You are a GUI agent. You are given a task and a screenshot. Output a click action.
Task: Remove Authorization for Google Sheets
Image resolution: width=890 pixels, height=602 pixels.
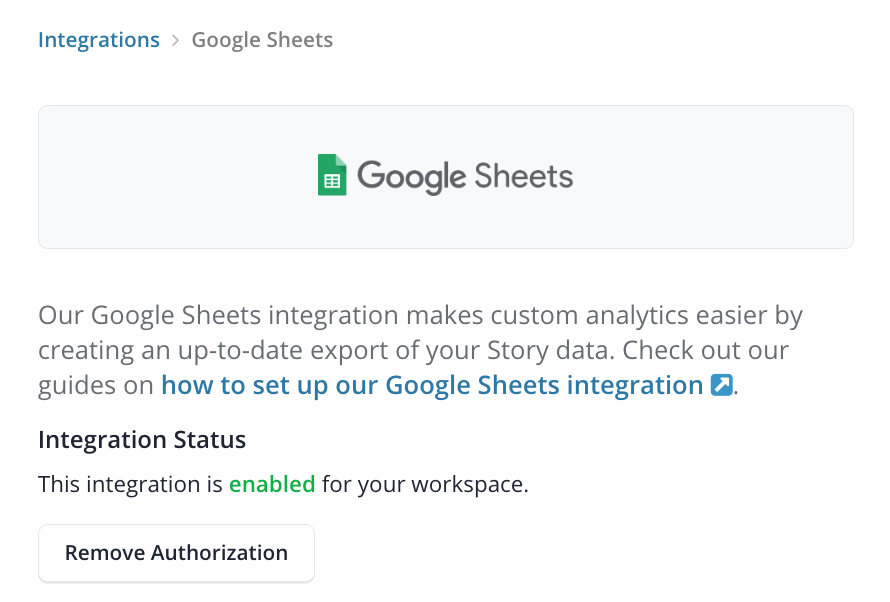[x=177, y=553]
